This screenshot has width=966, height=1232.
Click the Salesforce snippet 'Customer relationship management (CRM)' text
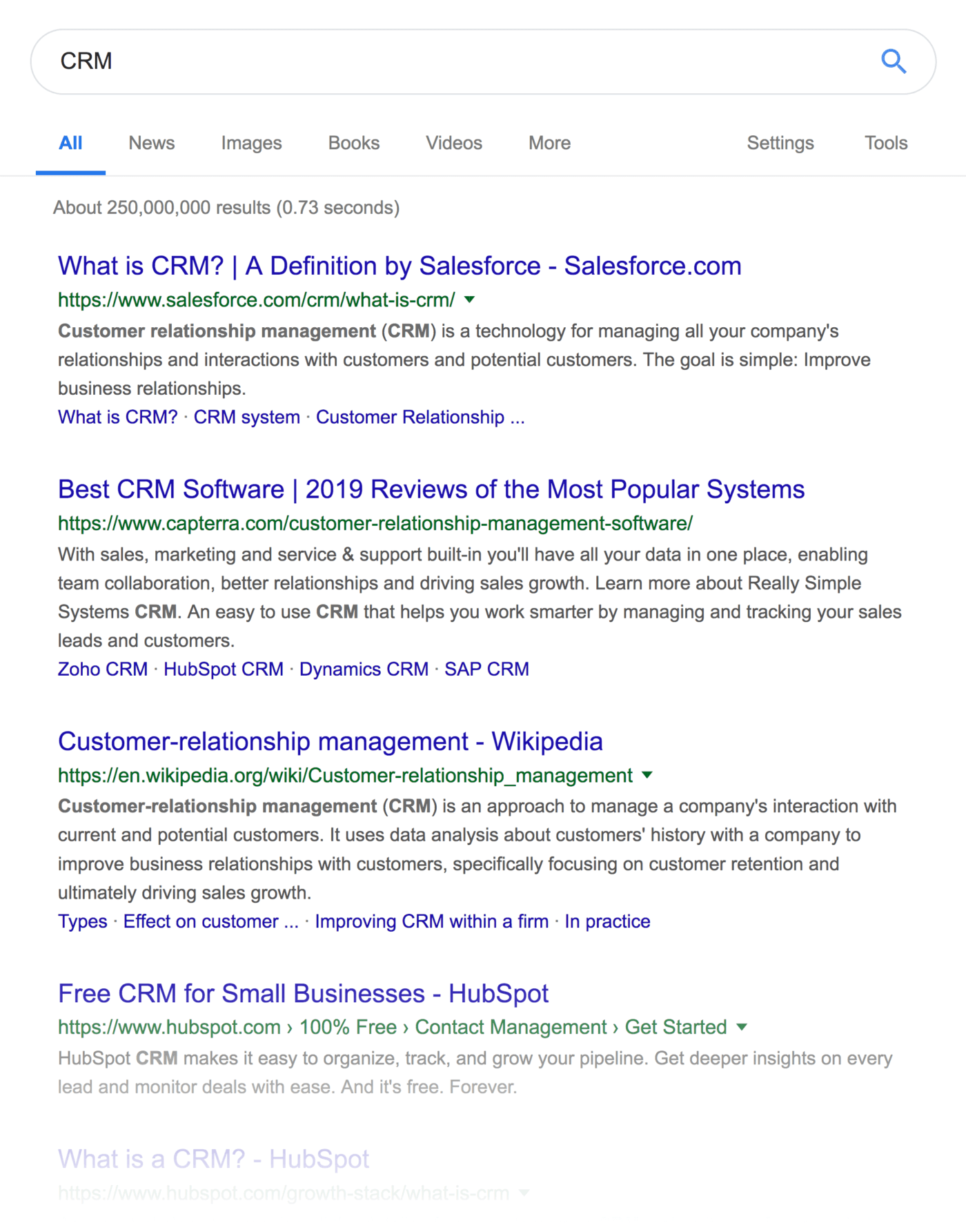pyautogui.click(x=247, y=331)
